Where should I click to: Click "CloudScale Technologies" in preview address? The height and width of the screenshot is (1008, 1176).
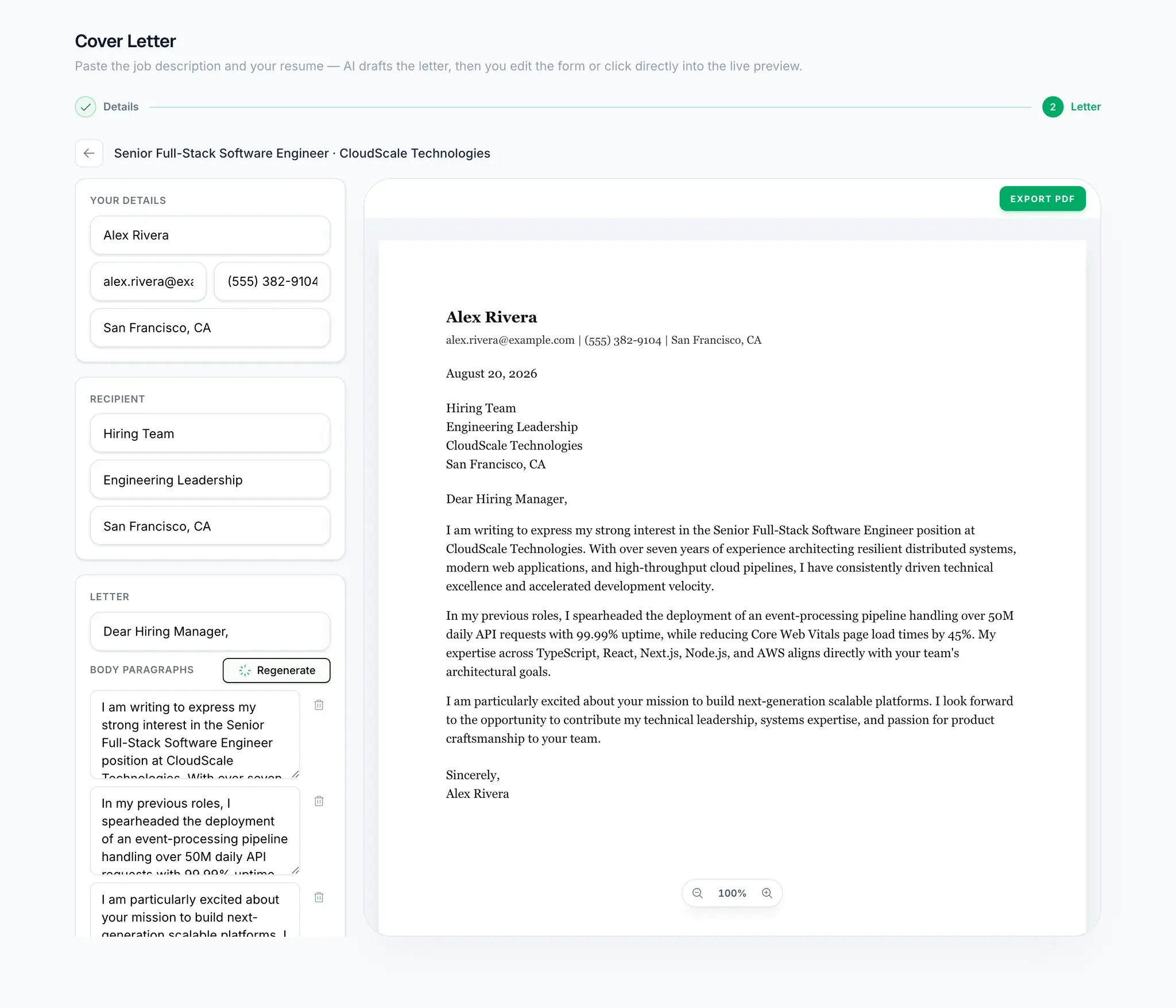pos(514,445)
